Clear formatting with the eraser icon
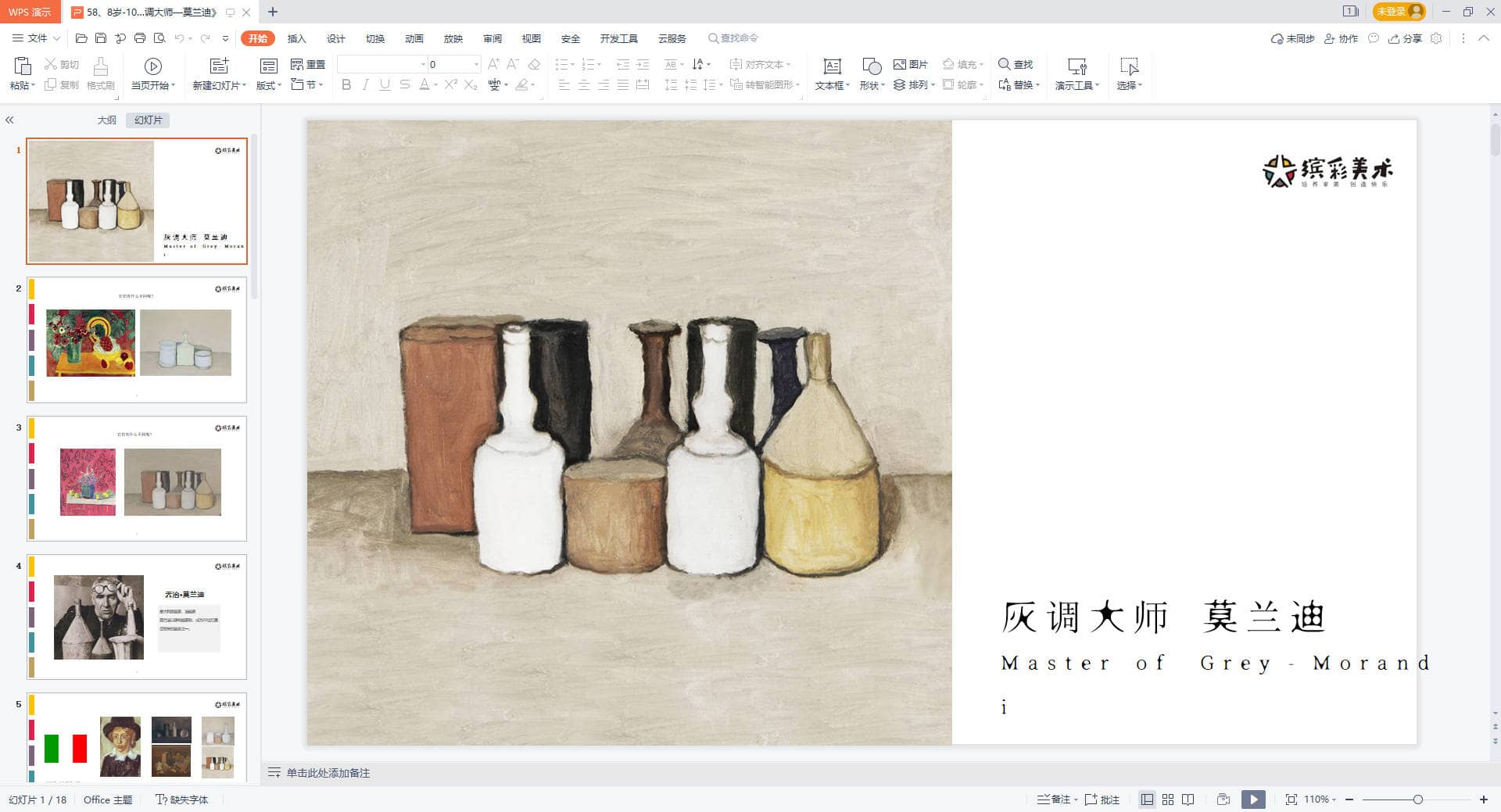This screenshot has height=812, width=1501. [534, 64]
